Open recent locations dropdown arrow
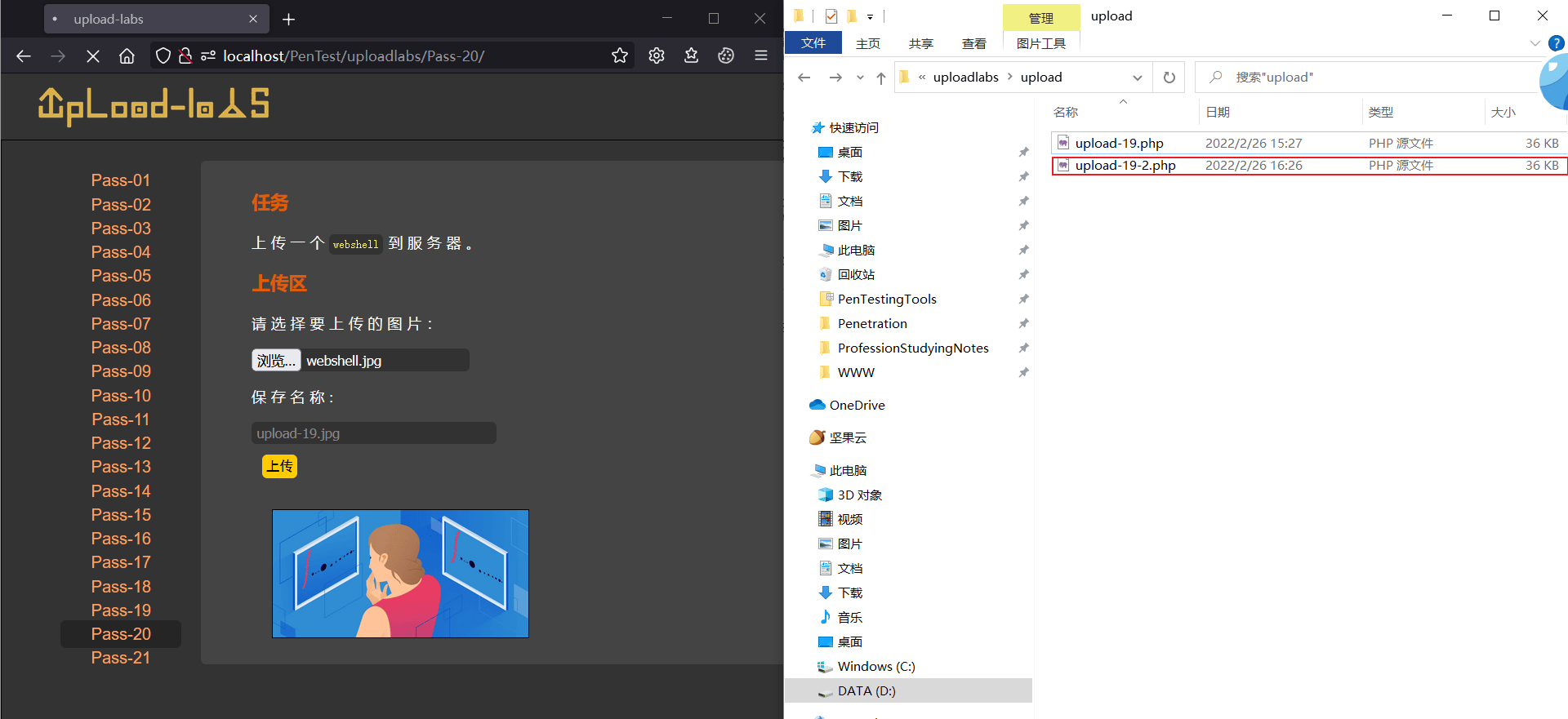Screen dimensions: 1568x719 pyautogui.click(x=860, y=78)
